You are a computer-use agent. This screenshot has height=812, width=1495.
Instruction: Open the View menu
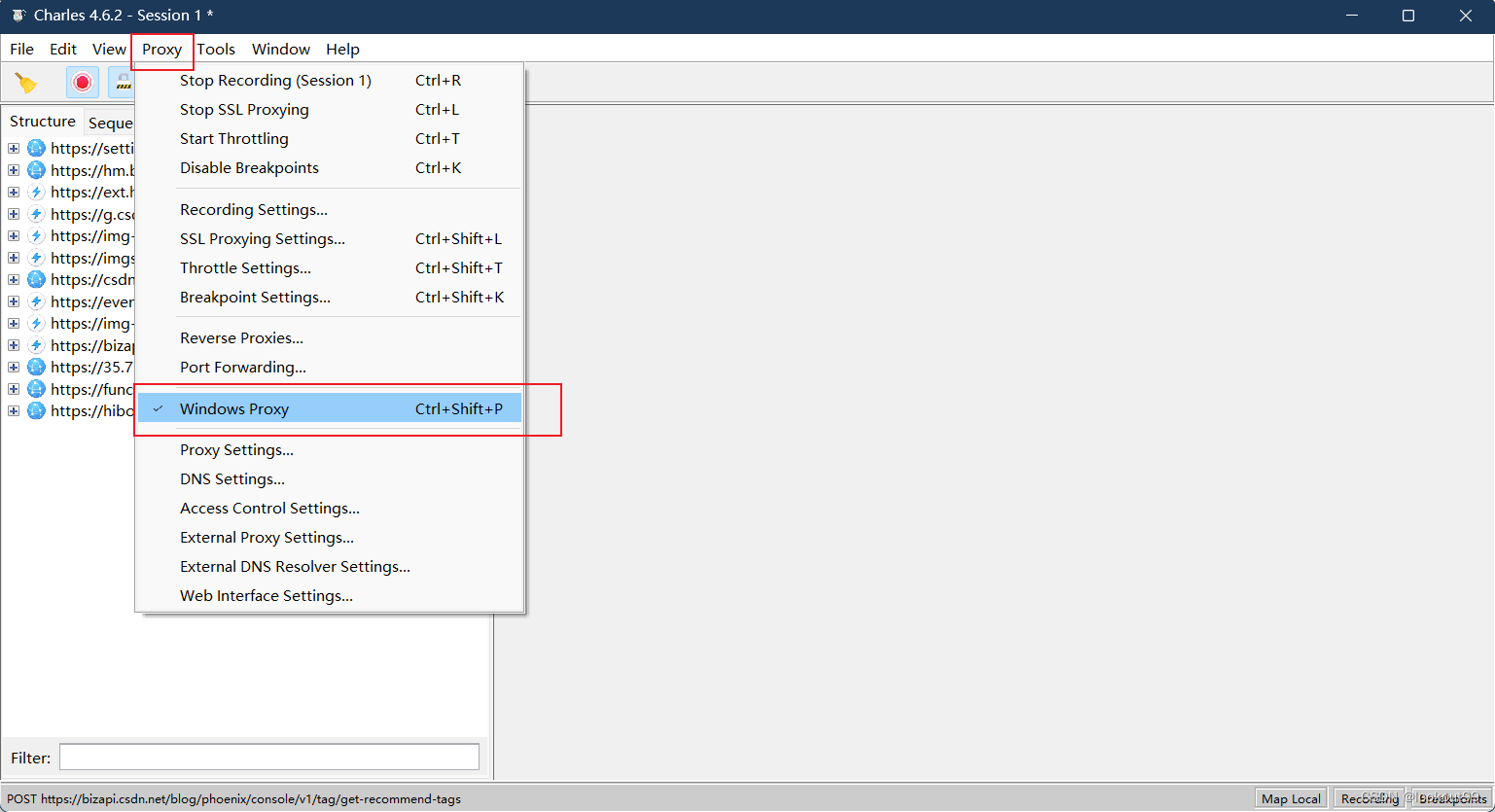(x=109, y=49)
